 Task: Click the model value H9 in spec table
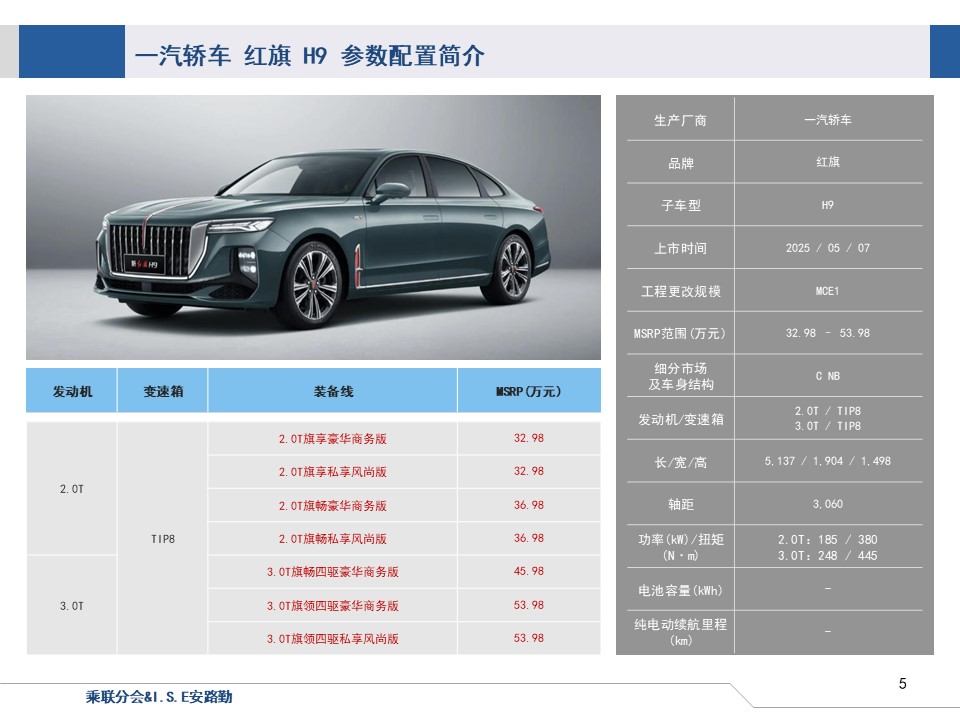(828, 205)
